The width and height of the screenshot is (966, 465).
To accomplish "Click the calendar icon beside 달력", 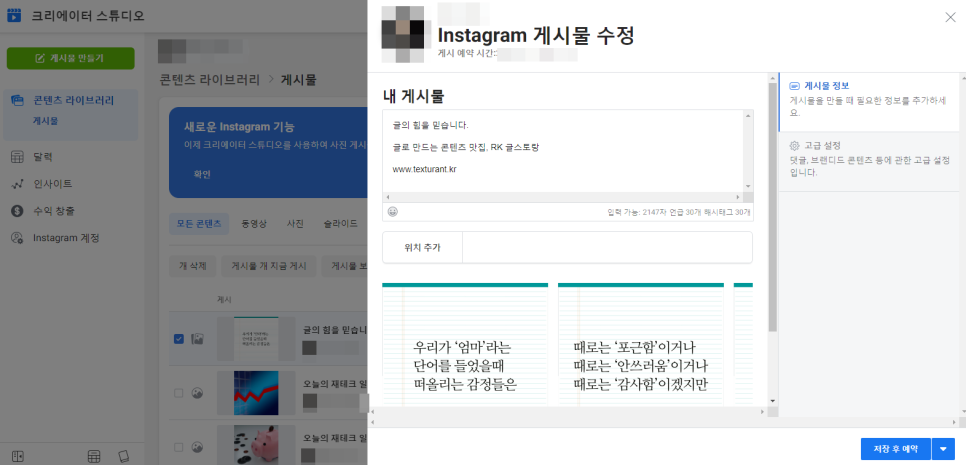I will (17, 157).
